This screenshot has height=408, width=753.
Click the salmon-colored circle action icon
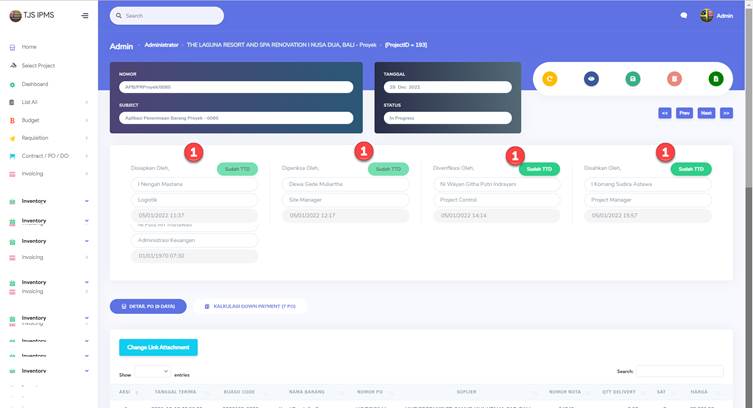(x=674, y=79)
